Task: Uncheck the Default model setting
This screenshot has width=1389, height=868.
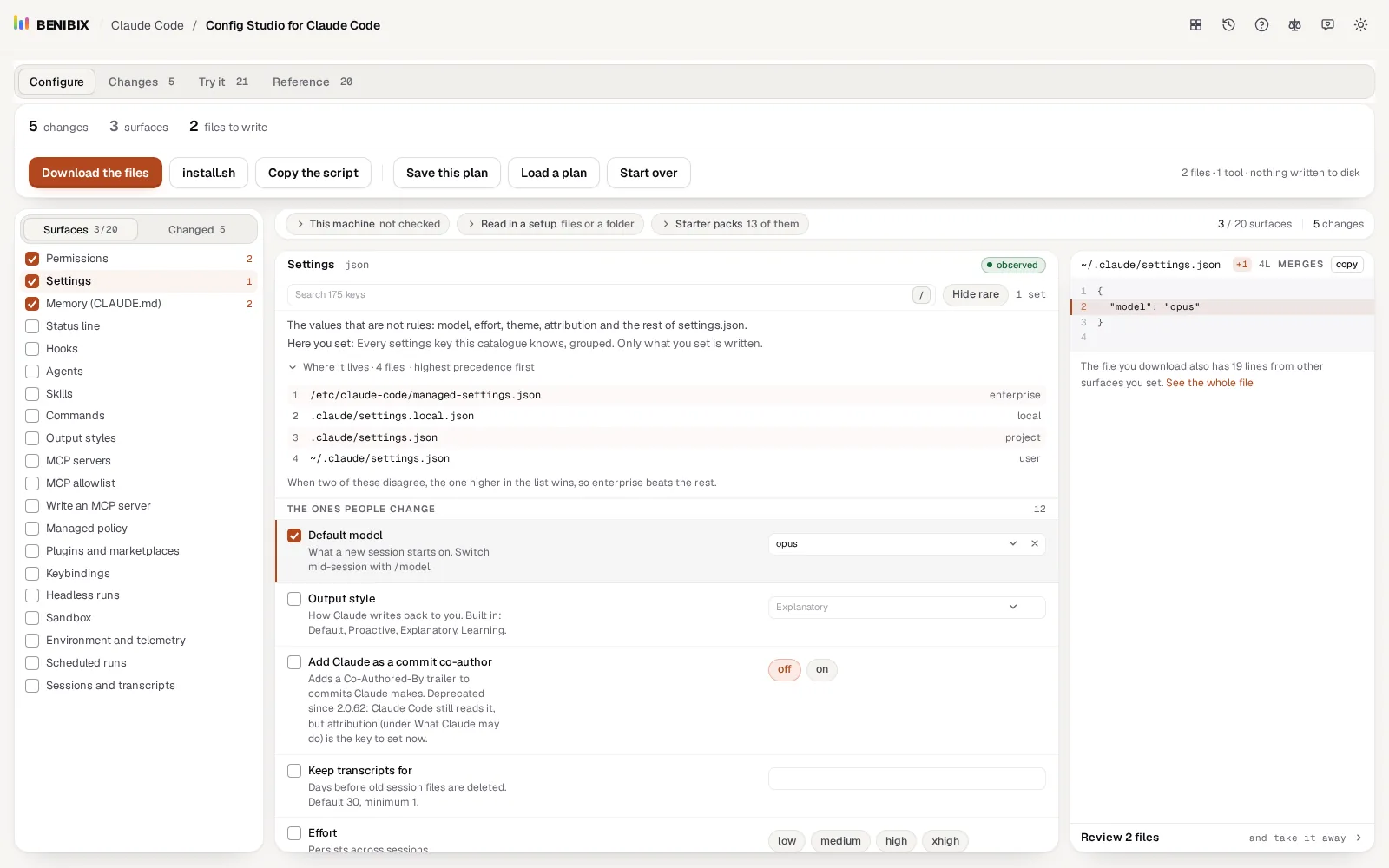Action: [294, 536]
